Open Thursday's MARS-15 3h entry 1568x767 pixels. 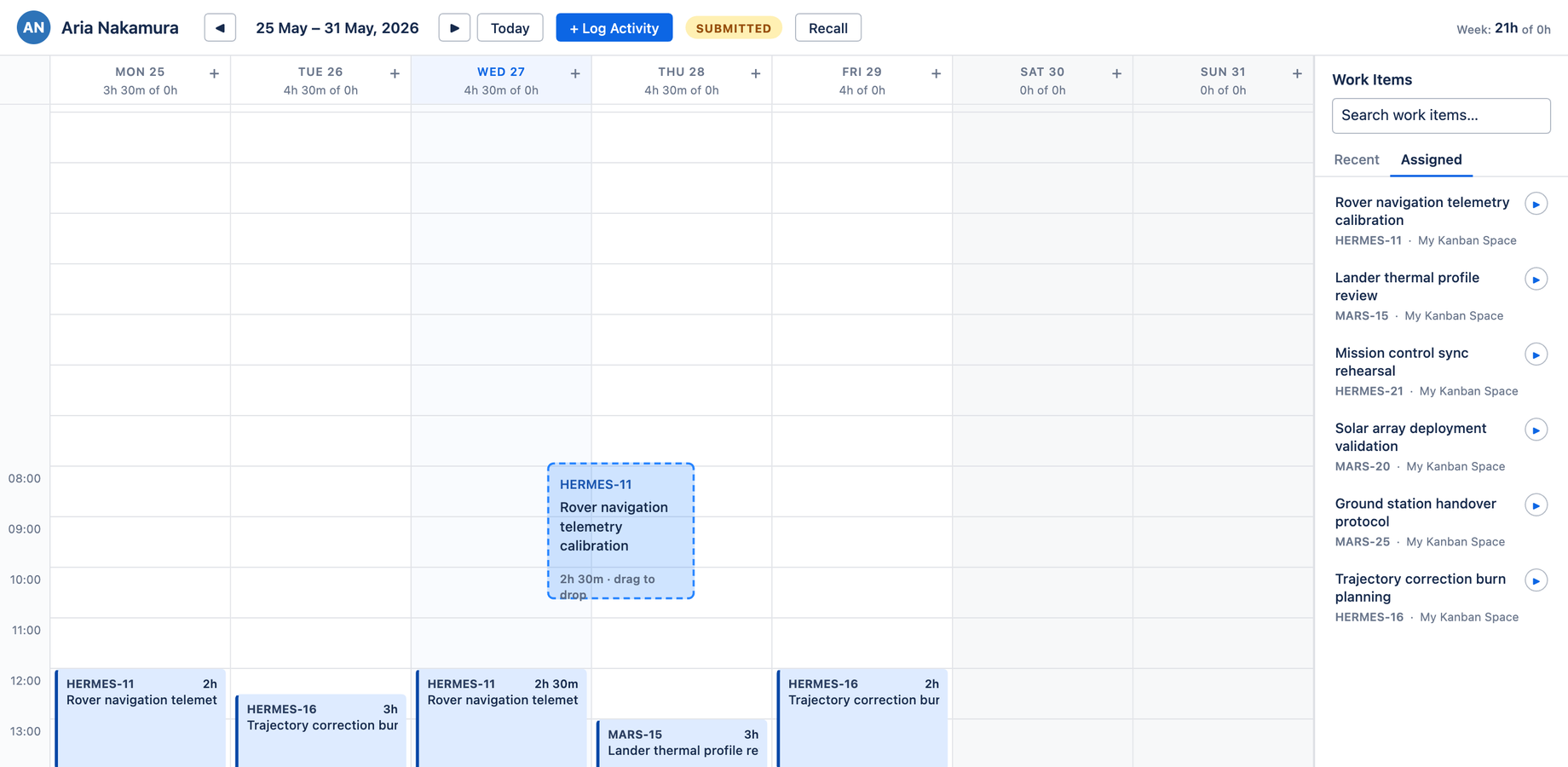[x=682, y=743]
